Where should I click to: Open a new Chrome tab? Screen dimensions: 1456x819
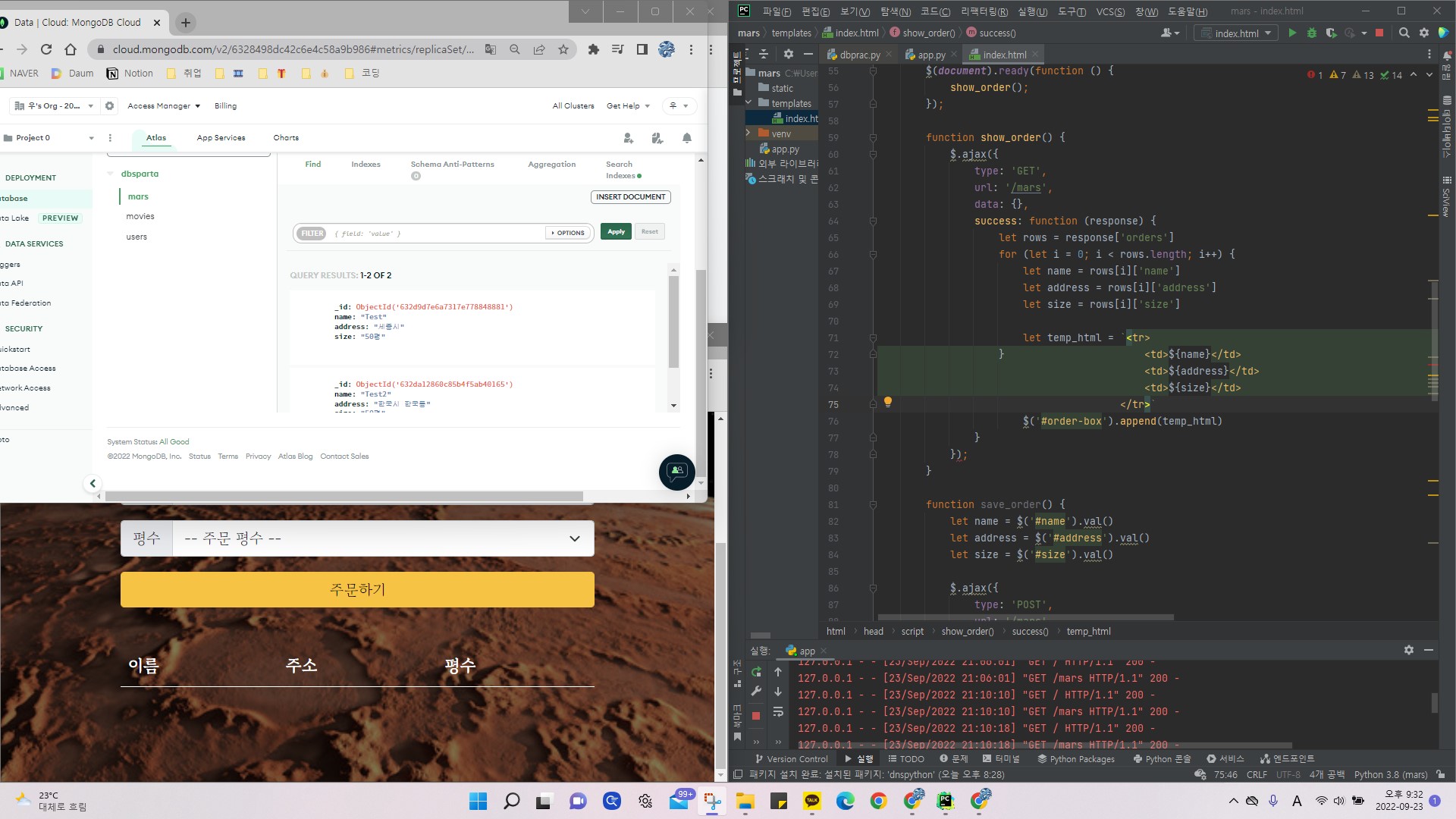[x=185, y=23]
